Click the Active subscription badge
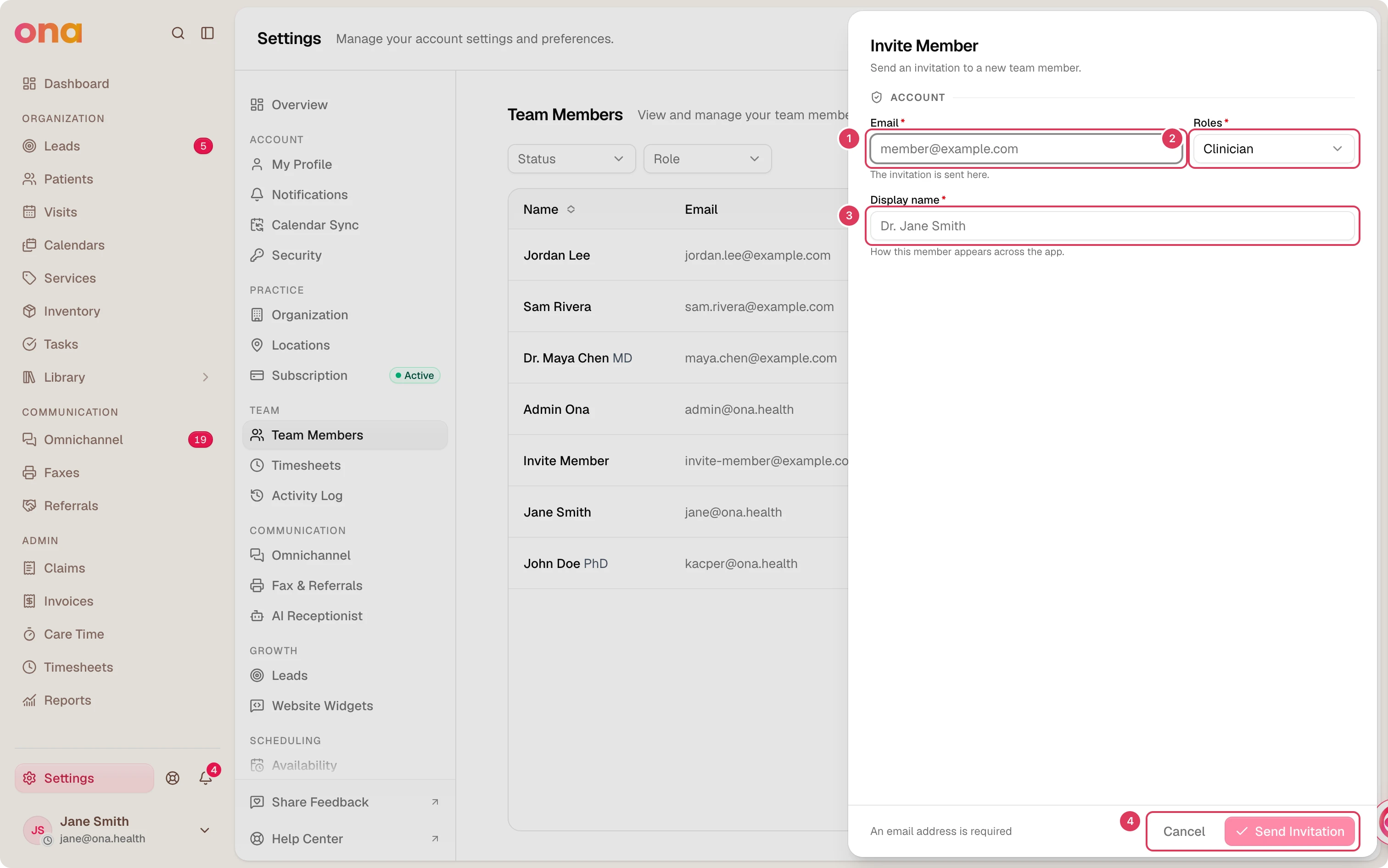1388x868 pixels. pyautogui.click(x=414, y=375)
